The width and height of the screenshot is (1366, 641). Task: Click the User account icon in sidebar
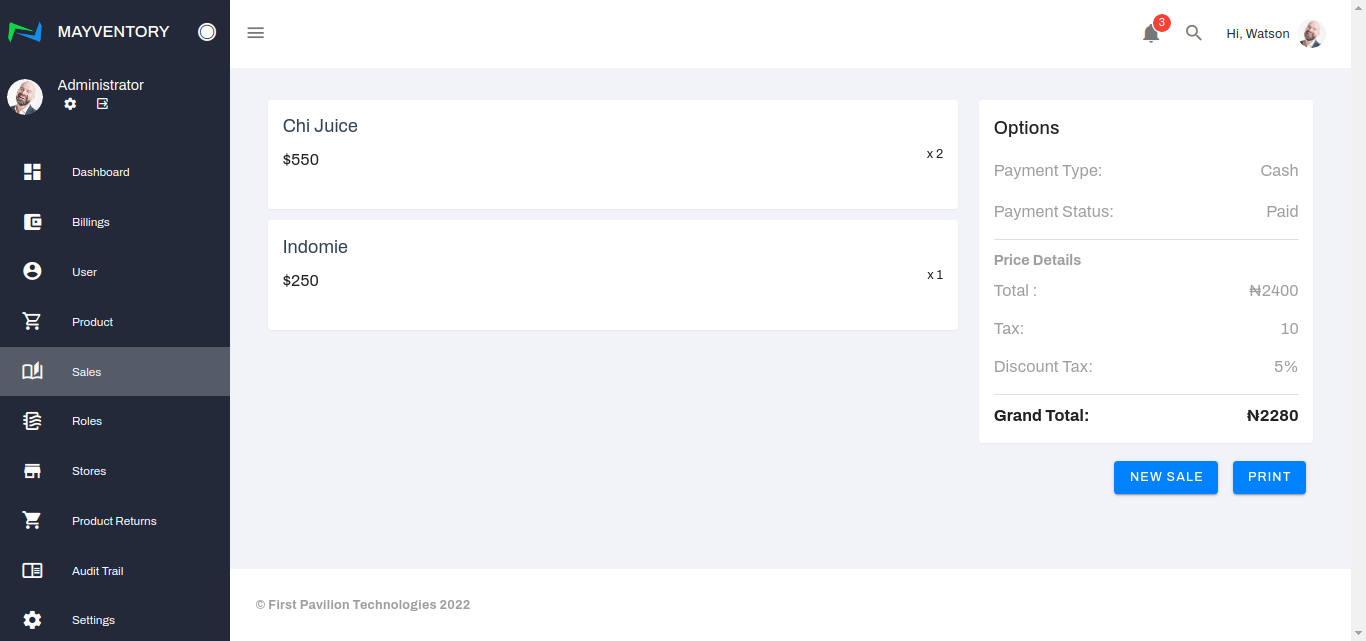coord(32,271)
